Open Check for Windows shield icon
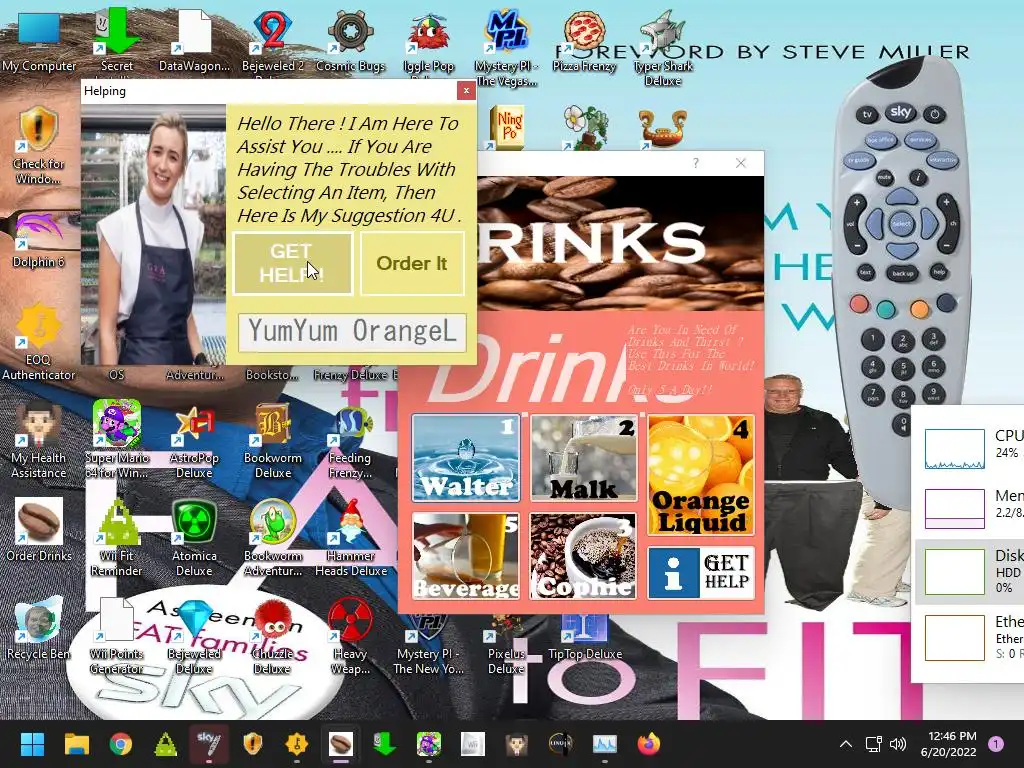The image size is (1024, 768). pos(38,145)
